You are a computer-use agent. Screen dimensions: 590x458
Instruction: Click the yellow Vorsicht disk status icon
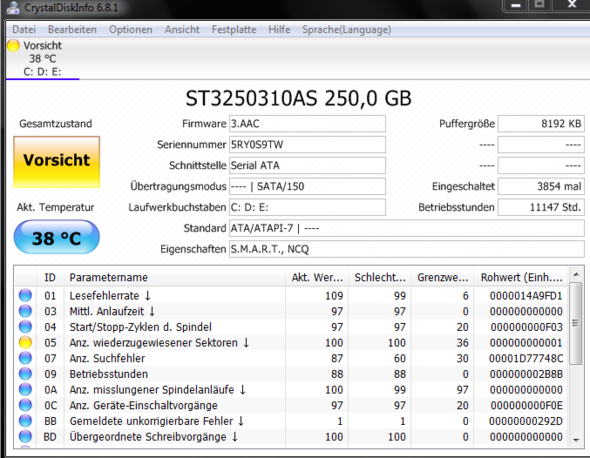[x=13, y=46]
